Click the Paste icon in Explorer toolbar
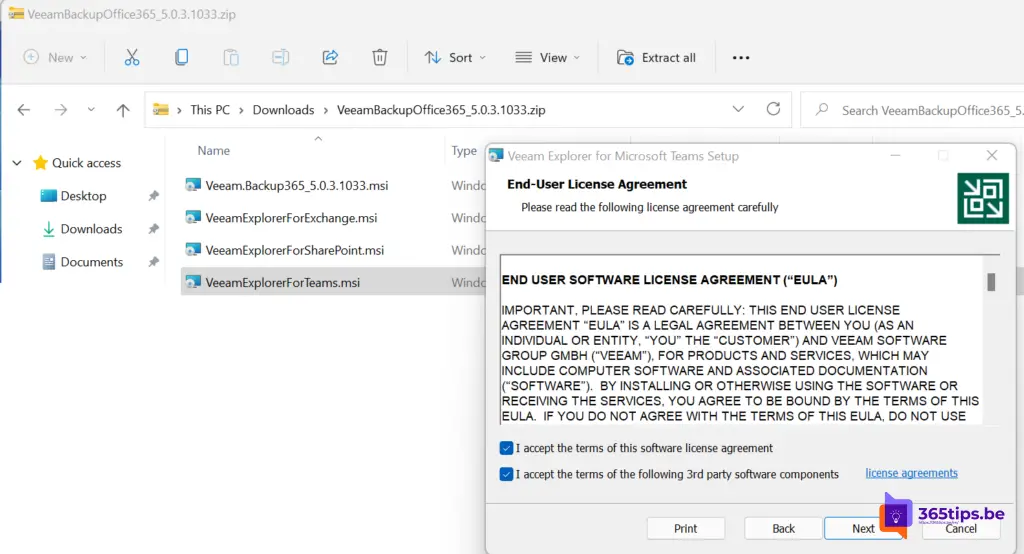Screen dimensions: 1024x554 (x=231, y=57)
